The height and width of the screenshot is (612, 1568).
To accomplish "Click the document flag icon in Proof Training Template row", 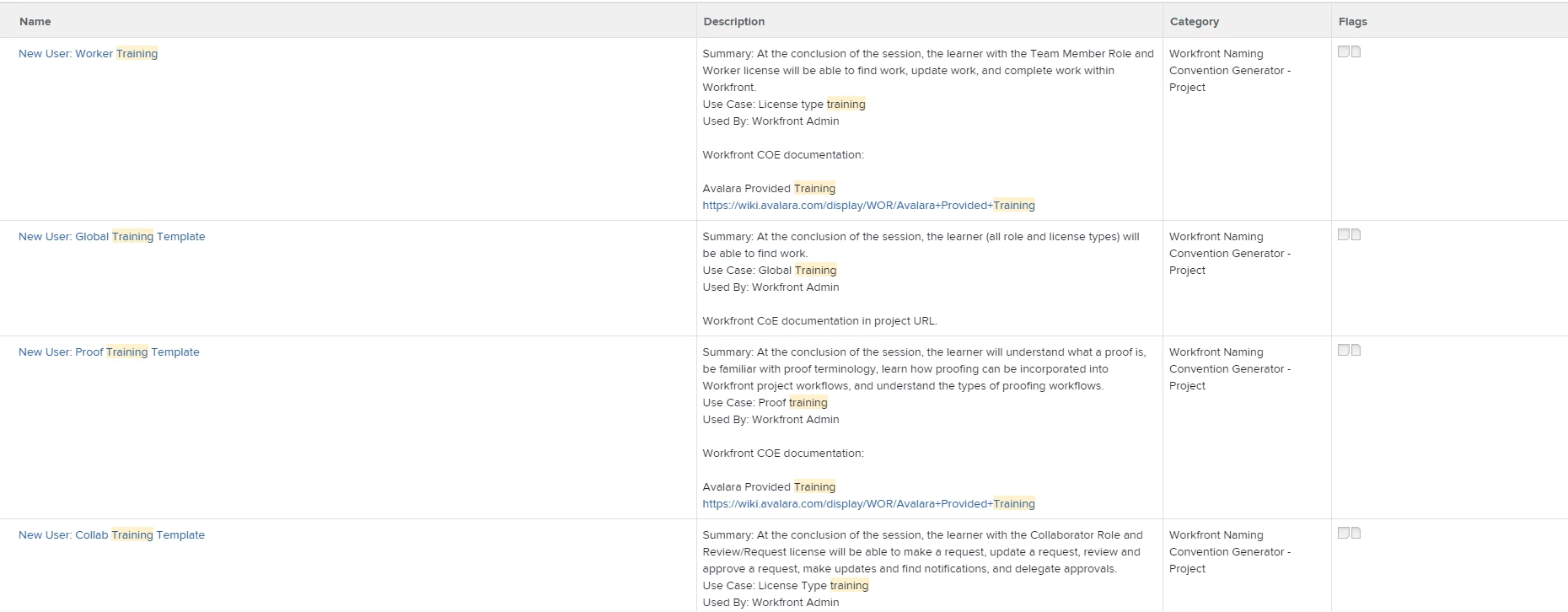I will 1356,351.
